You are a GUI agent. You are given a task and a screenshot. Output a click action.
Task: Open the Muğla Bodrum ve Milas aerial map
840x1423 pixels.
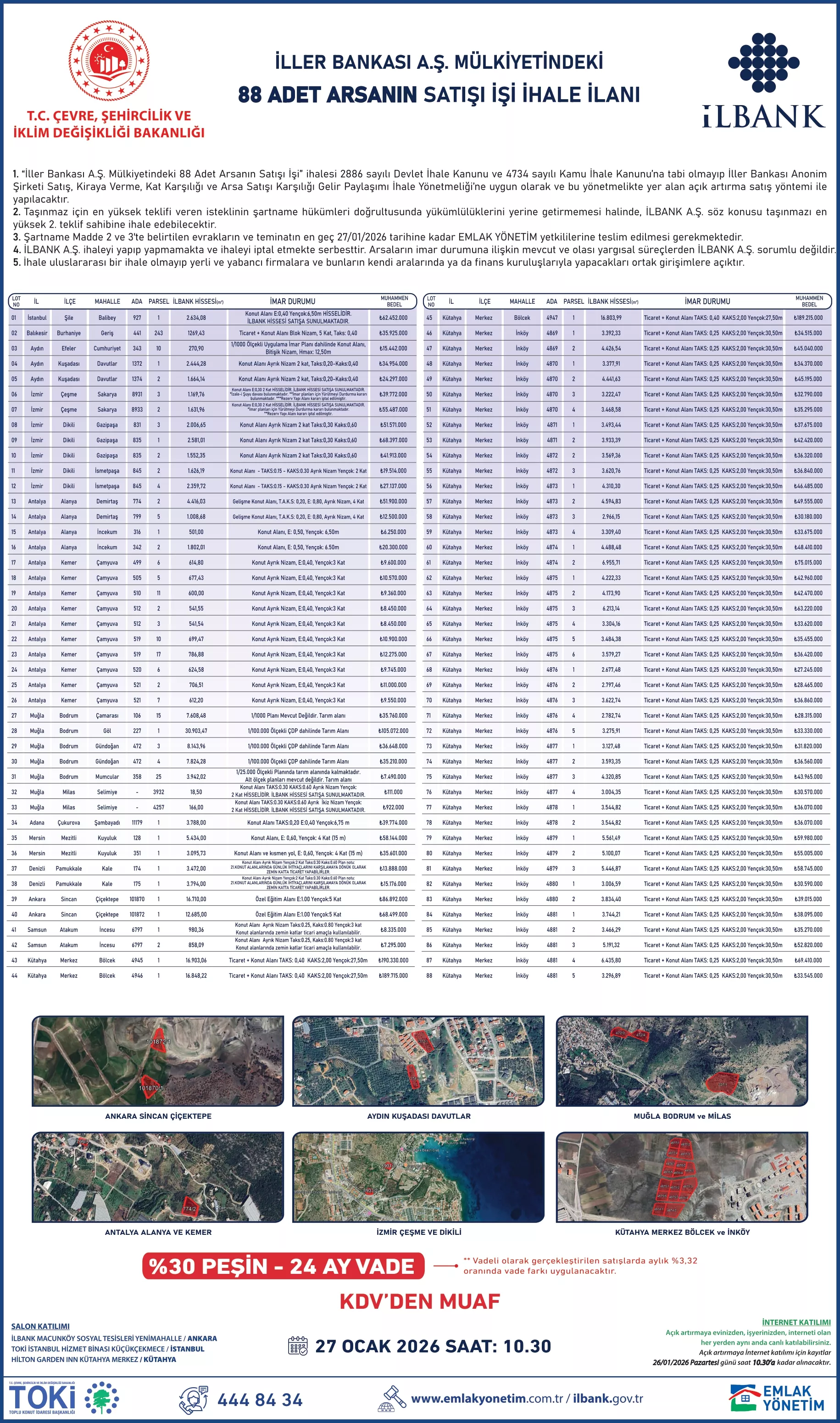tap(682, 1061)
